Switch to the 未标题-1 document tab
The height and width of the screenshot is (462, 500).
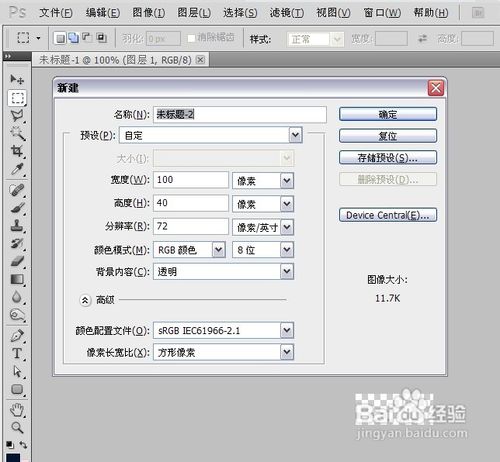115,60
